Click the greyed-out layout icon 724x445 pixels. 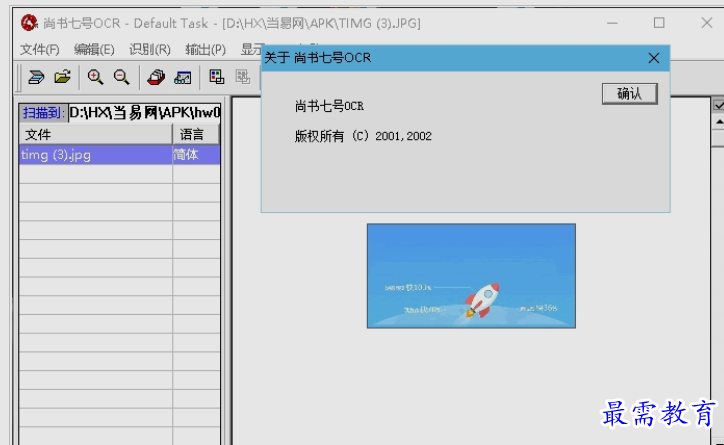pyautogui.click(x=242, y=77)
